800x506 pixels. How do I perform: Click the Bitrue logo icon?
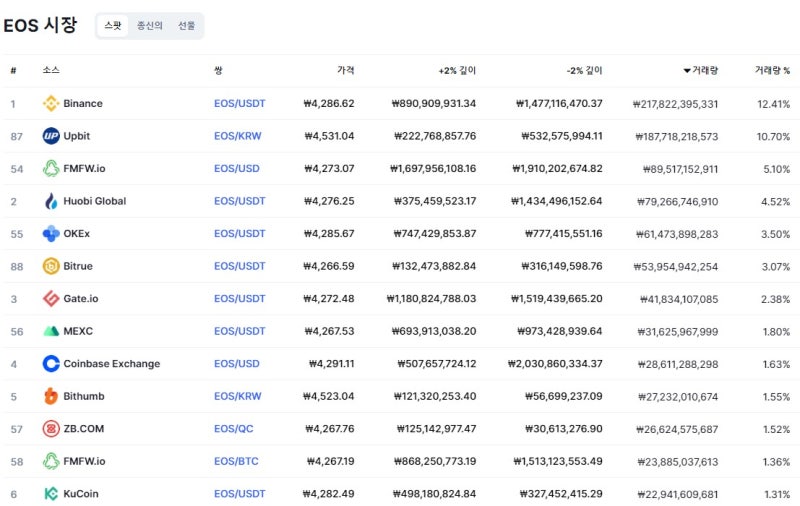[x=51, y=266]
